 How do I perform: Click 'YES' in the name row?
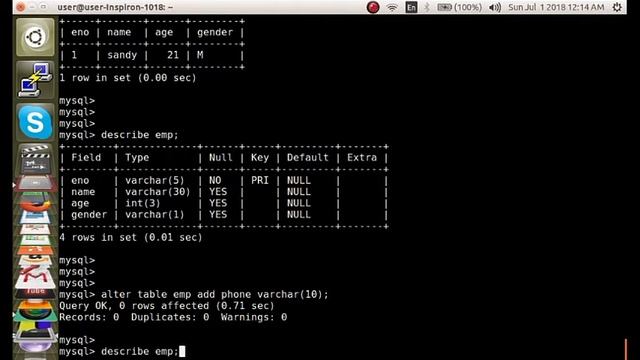pyautogui.click(x=218, y=191)
